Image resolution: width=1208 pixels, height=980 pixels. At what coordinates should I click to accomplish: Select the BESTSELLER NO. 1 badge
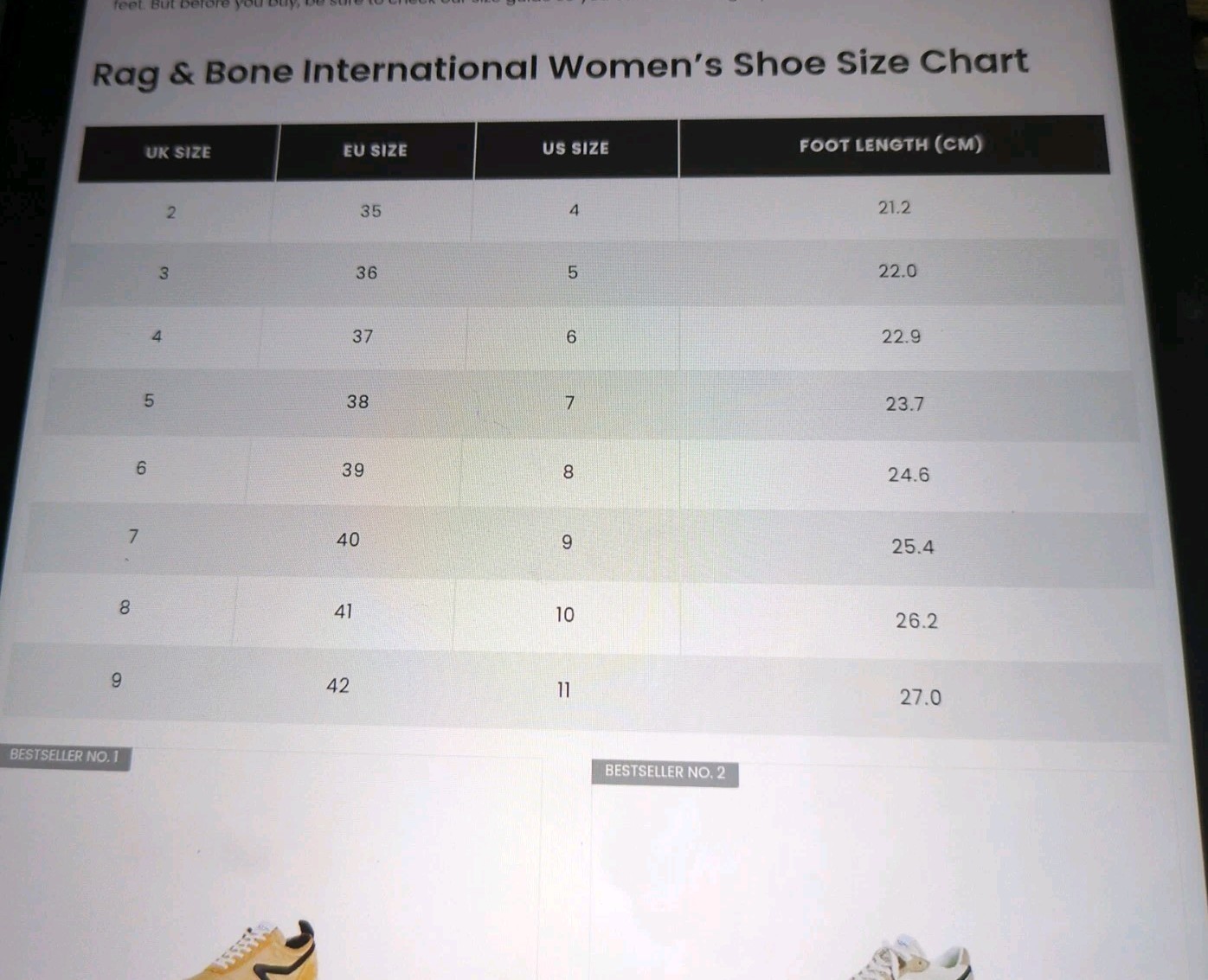(x=64, y=756)
